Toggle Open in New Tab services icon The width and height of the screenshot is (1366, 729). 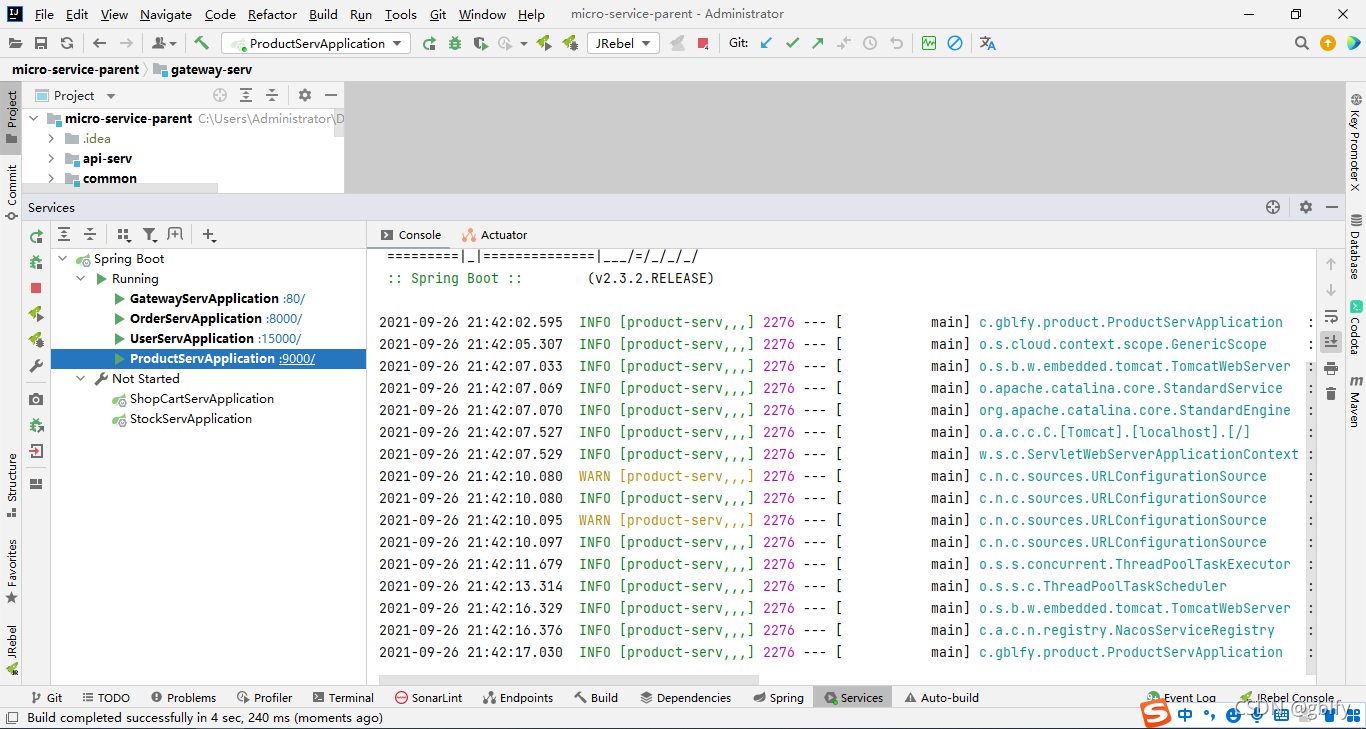point(176,235)
